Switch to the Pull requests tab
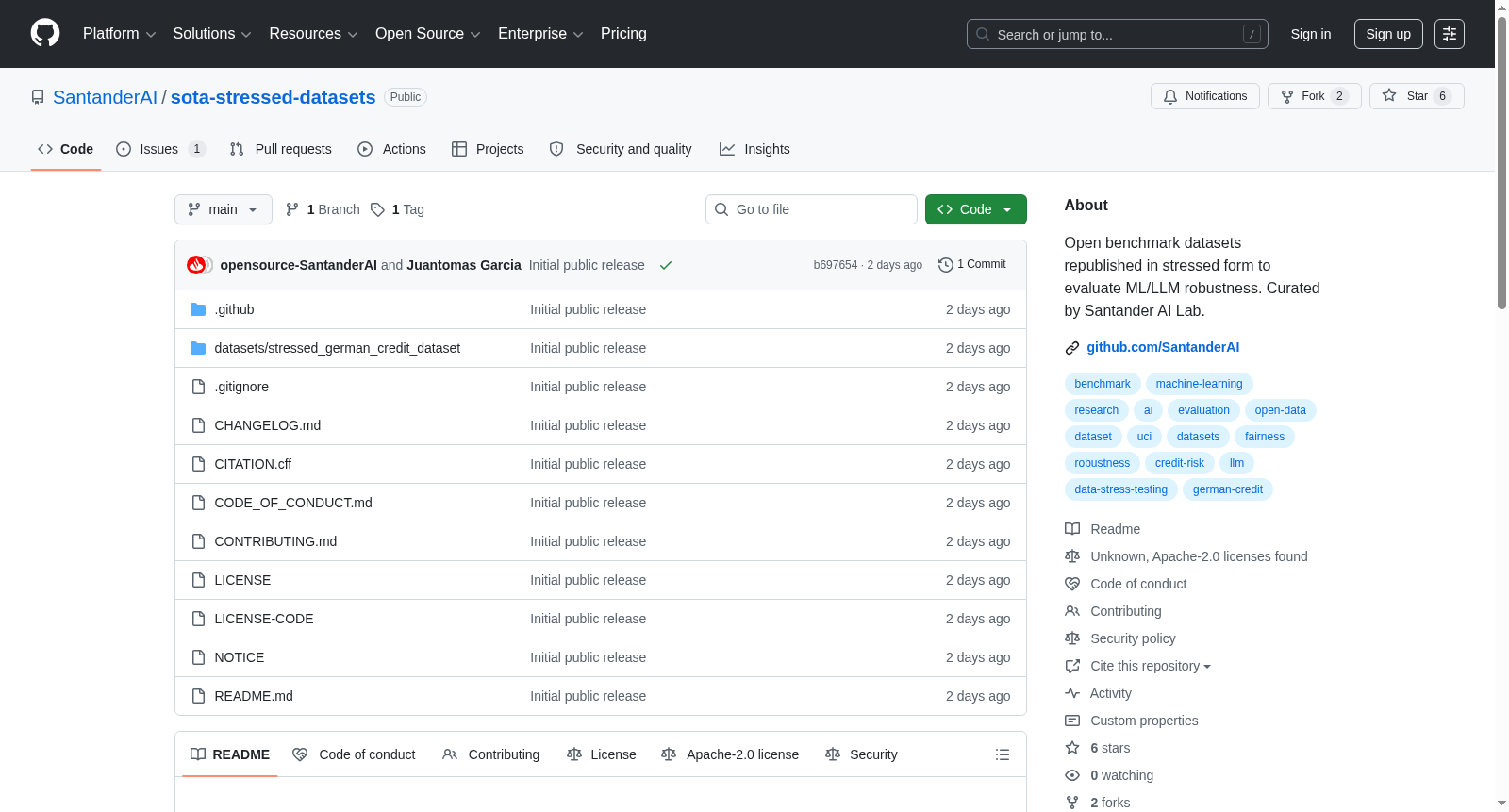This screenshot has height=812, width=1509. [281, 149]
